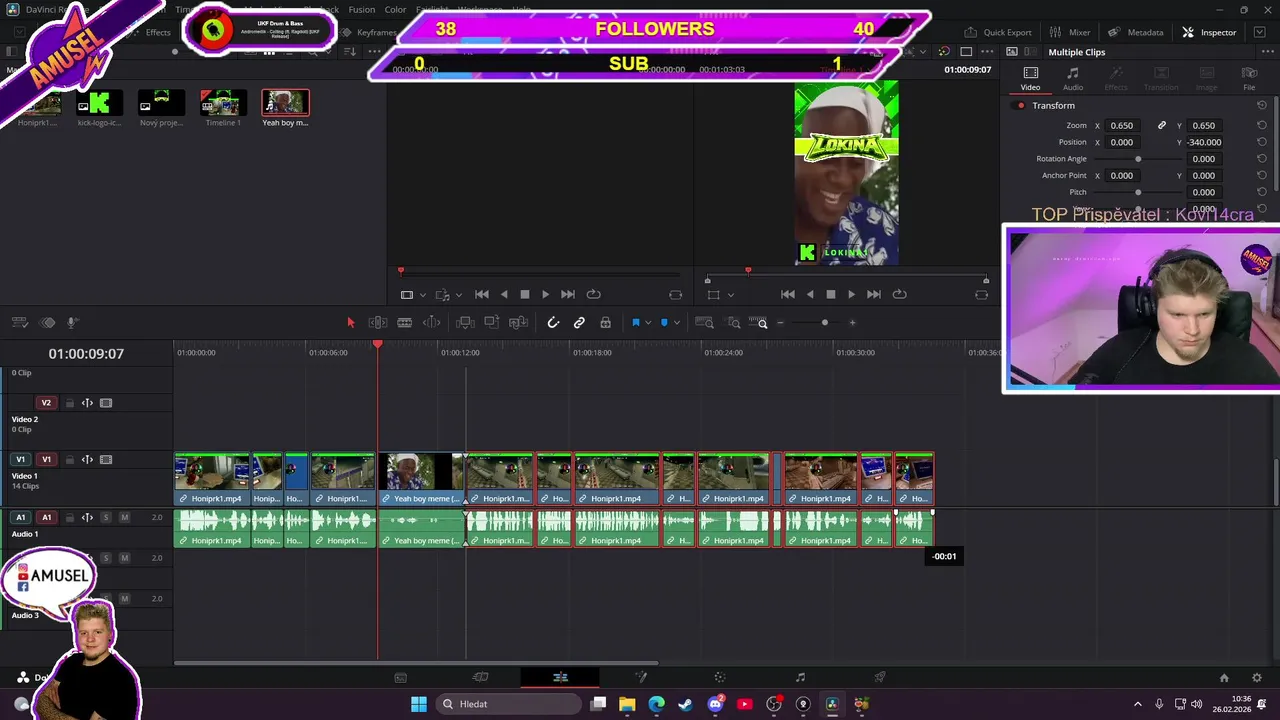Viewport: 1280px width, 720px height.
Task: Click the voiceover microphone icon
Action: (x=72, y=323)
